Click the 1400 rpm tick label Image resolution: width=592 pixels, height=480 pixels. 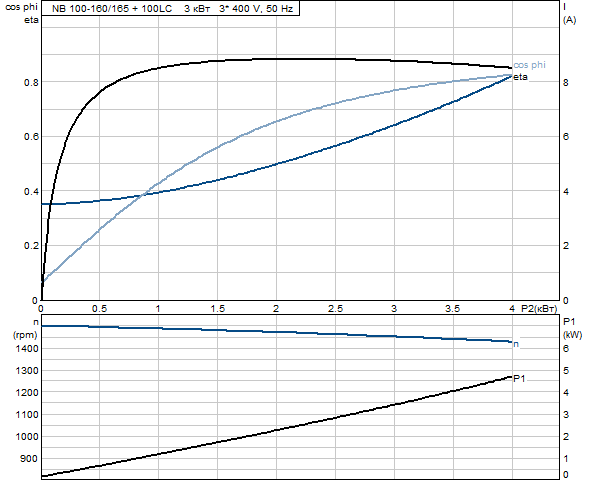point(27,349)
